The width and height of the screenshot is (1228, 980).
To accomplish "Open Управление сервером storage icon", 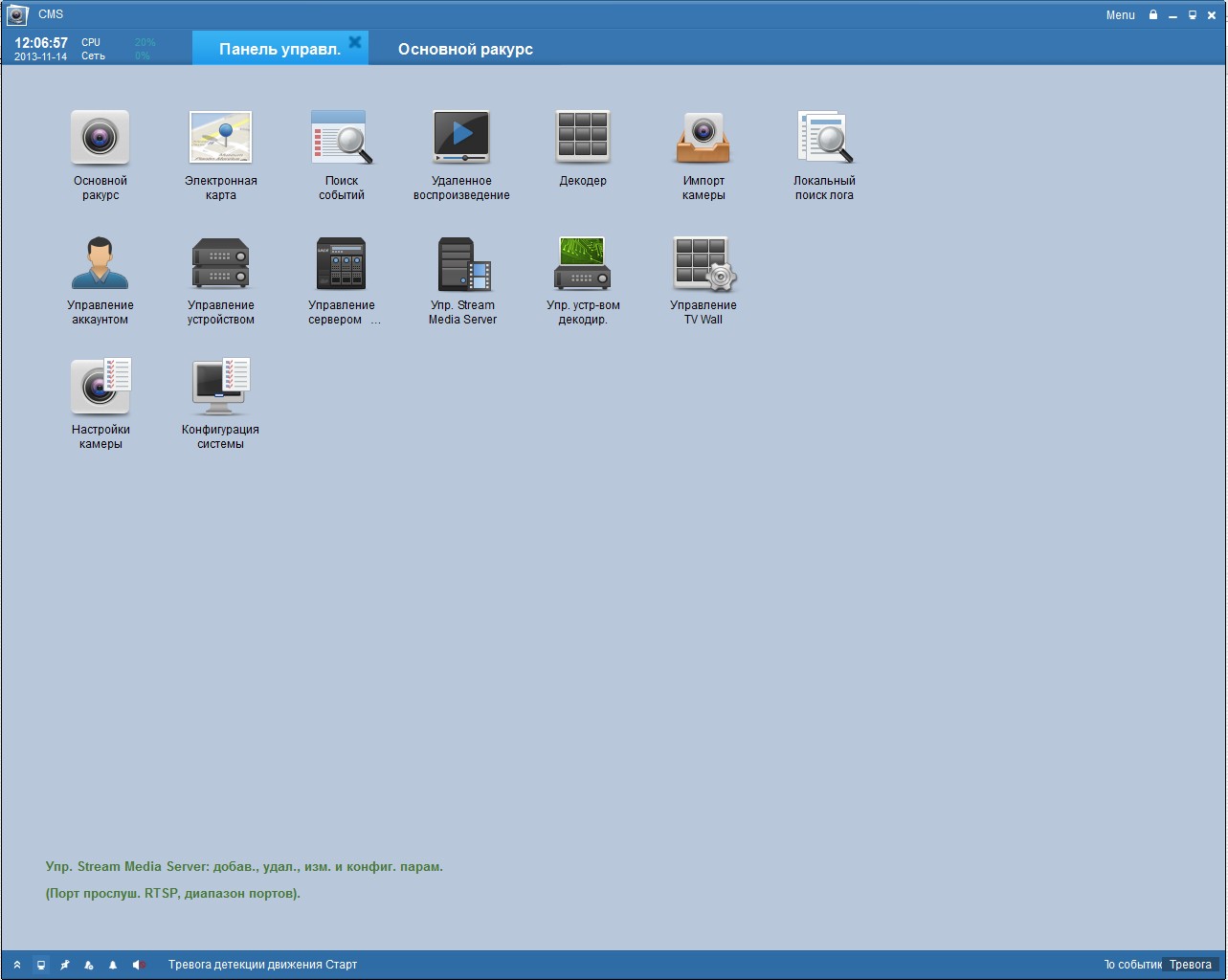I will click(342, 263).
